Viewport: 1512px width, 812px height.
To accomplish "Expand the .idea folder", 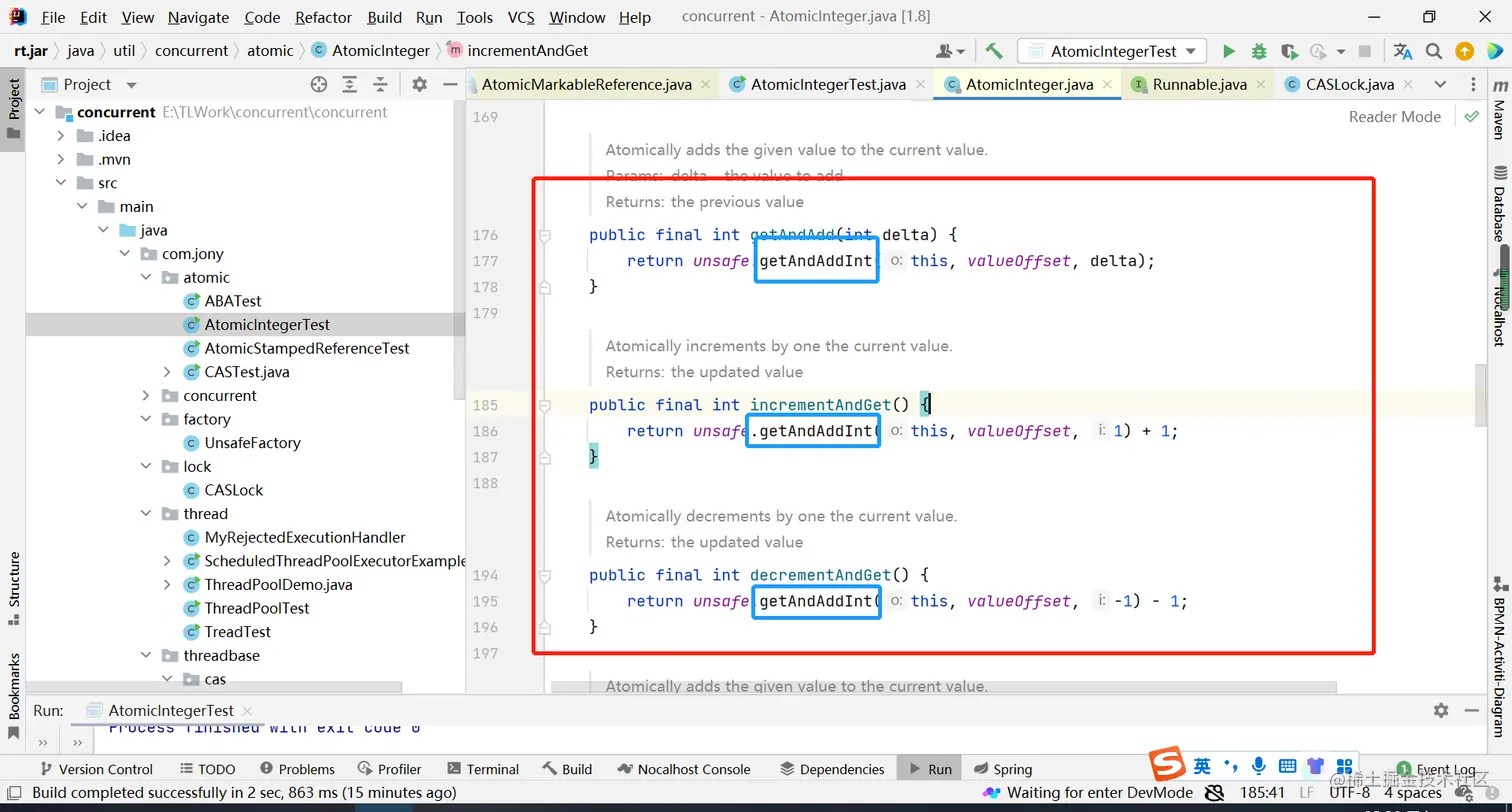I will (x=61, y=136).
